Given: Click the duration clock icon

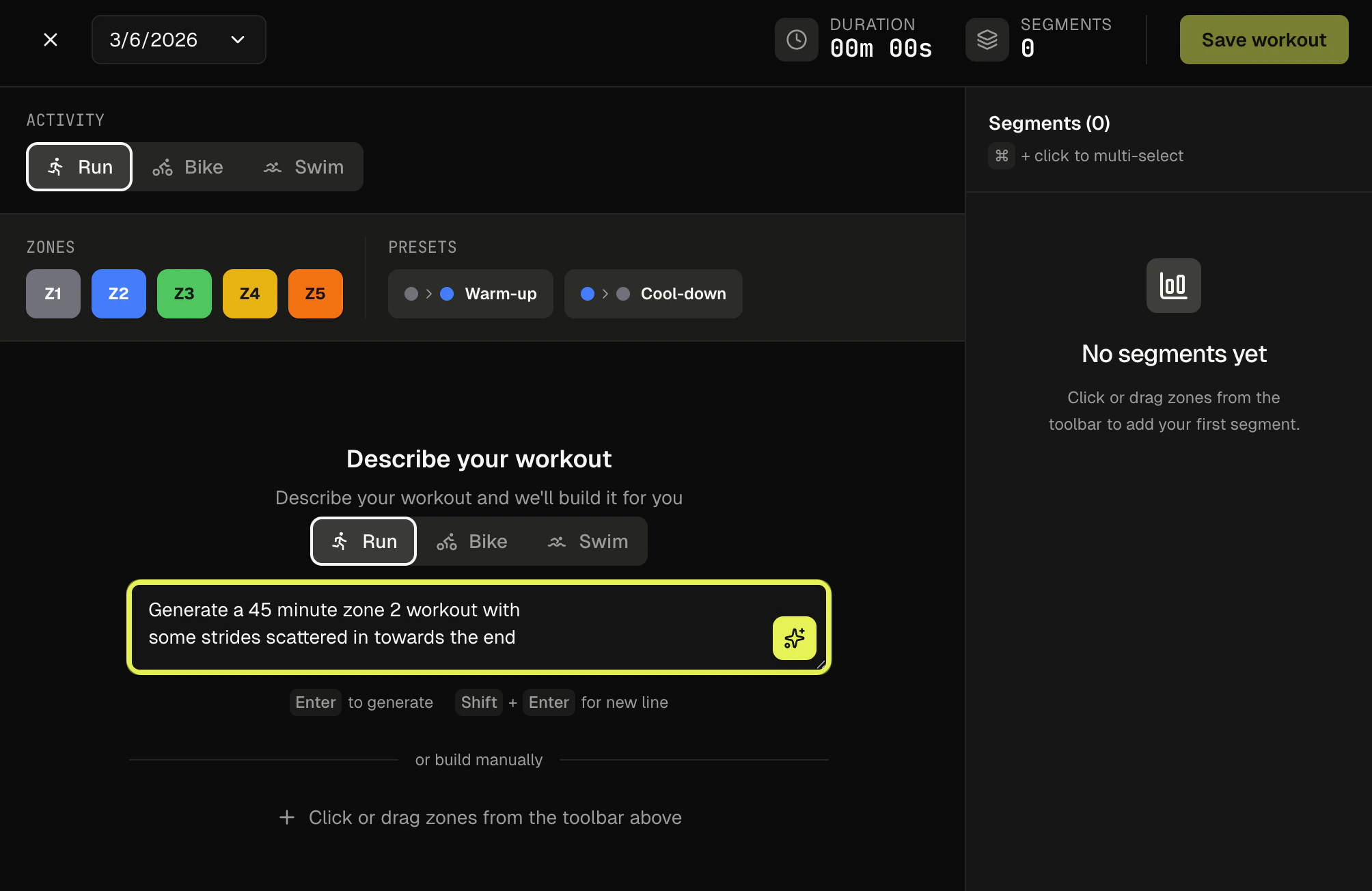Looking at the screenshot, I should click(796, 39).
